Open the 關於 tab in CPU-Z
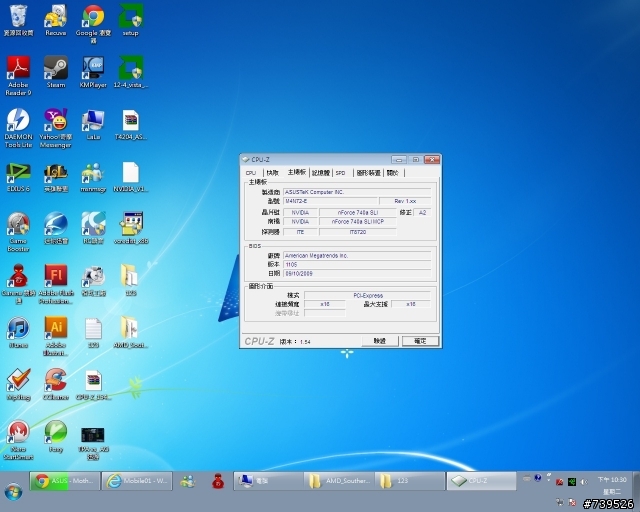This screenshot has width=640, height=512. 392,173
